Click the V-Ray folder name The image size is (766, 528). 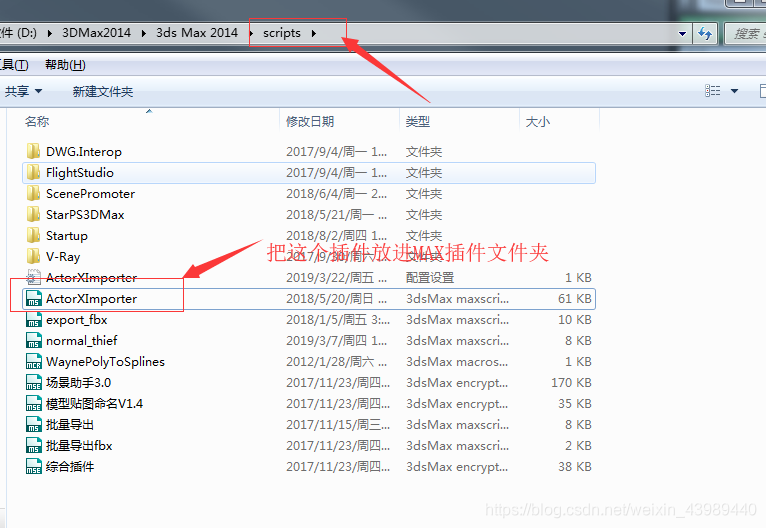point(63,257)
